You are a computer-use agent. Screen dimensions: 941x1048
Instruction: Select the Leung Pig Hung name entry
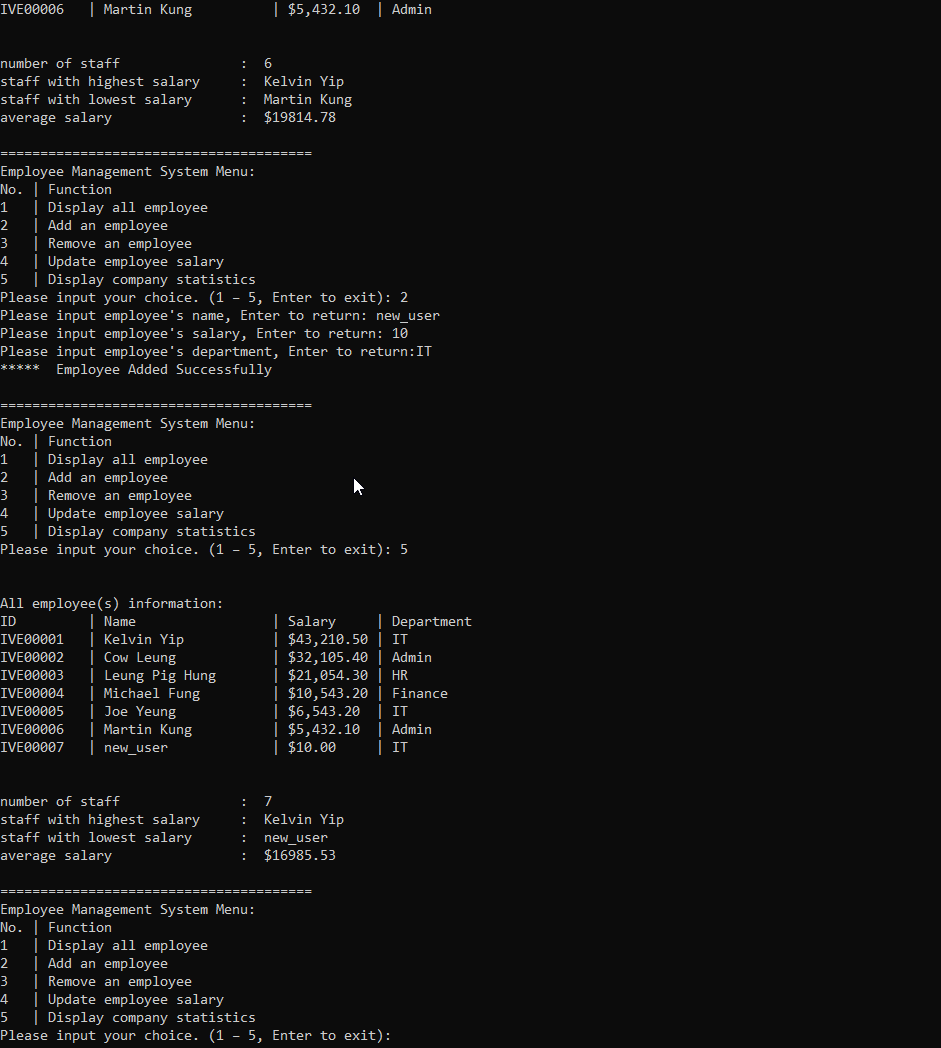click(160, 676)
